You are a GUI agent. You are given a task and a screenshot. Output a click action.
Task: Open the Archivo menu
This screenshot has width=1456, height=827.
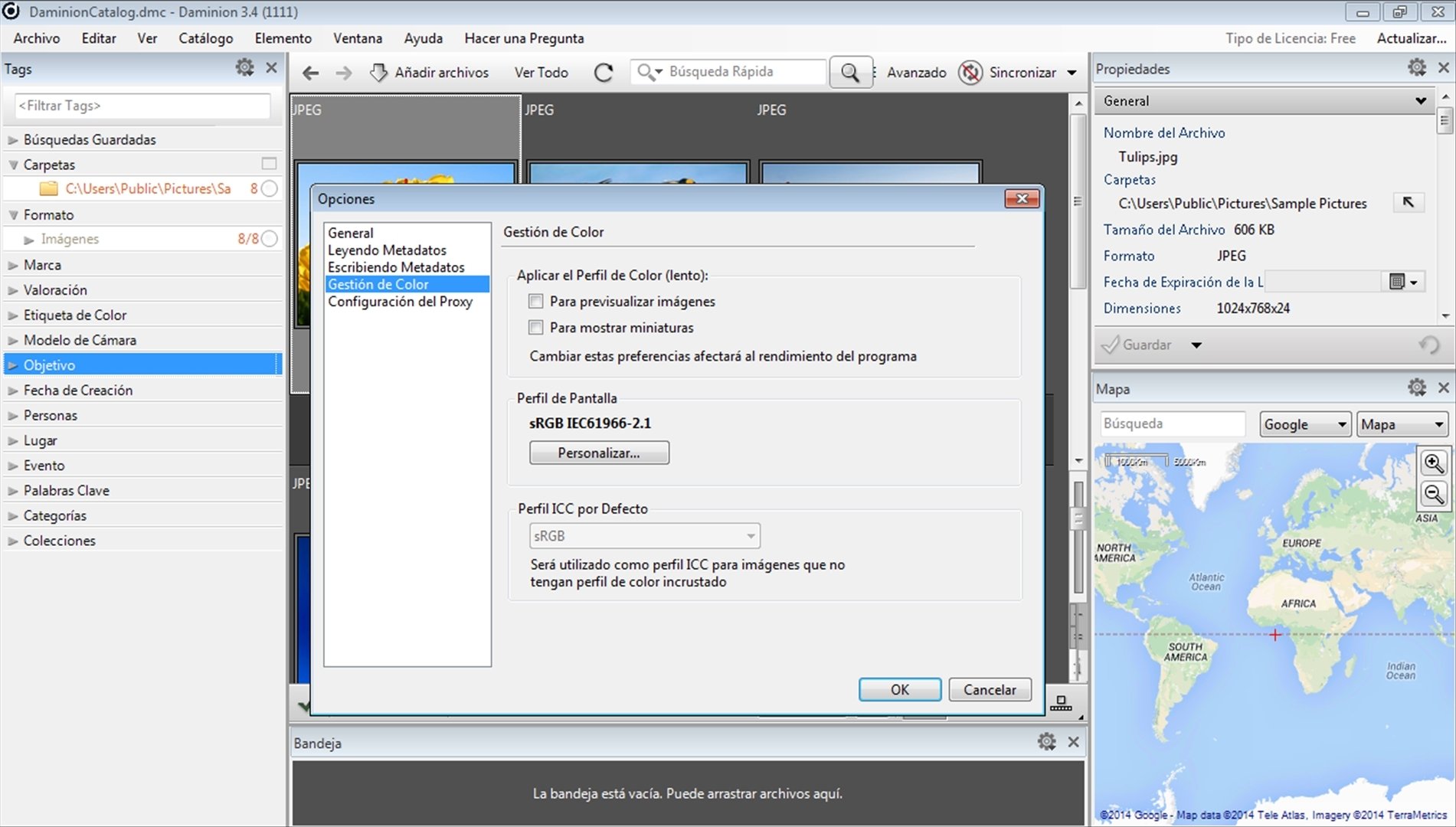pyautogui.click(x=37, y=38)
